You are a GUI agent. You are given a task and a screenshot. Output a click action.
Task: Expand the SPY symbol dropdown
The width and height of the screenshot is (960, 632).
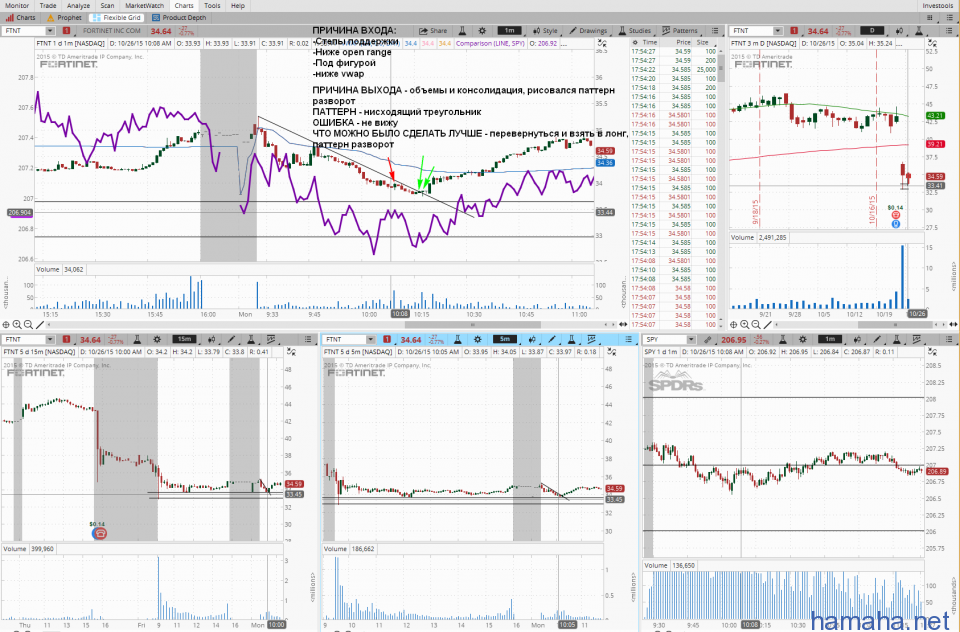click(x=691, y=339)
